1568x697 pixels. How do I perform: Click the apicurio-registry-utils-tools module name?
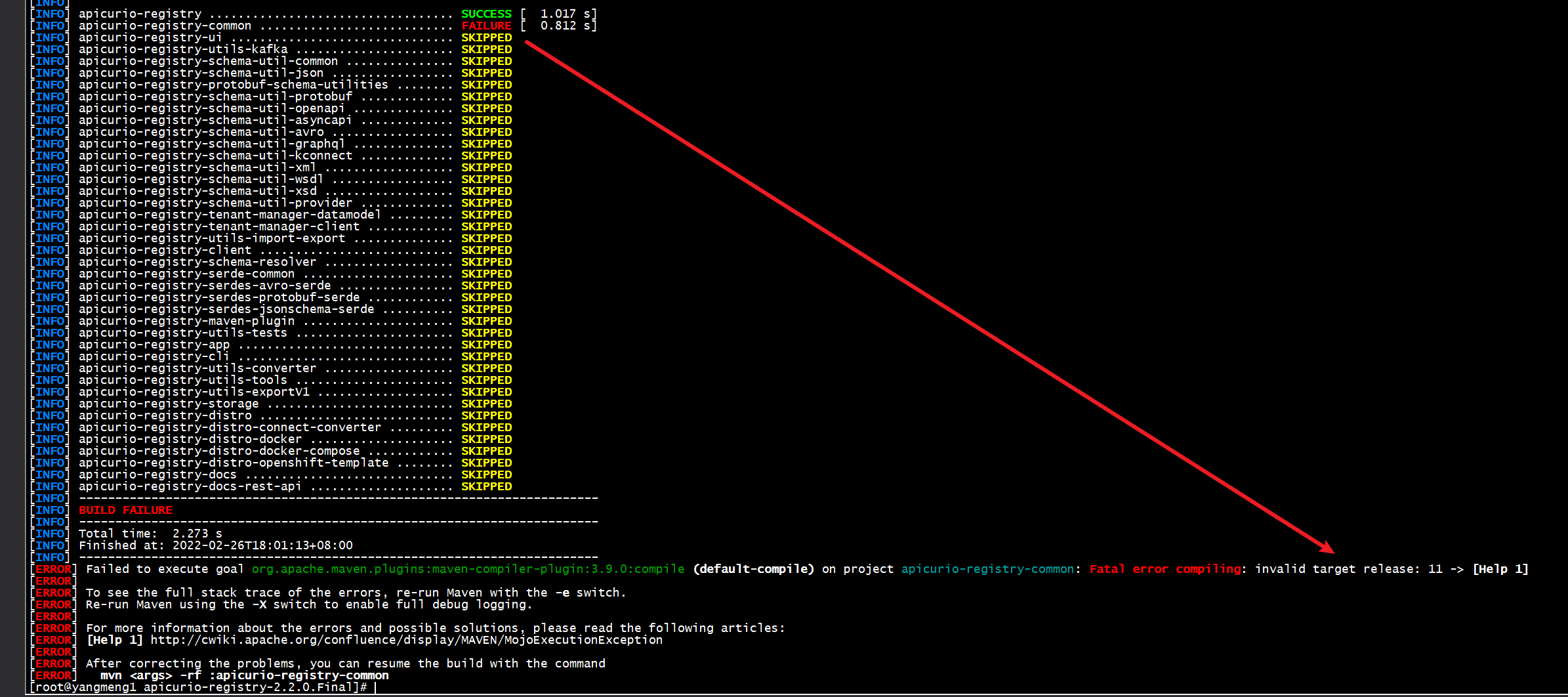click(x=183, y=380)
